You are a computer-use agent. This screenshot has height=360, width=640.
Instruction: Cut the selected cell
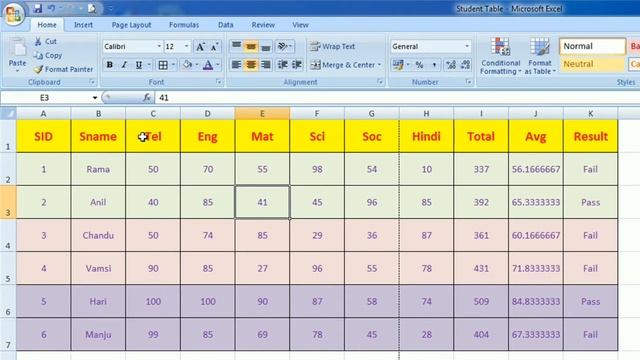pos(45,41)
